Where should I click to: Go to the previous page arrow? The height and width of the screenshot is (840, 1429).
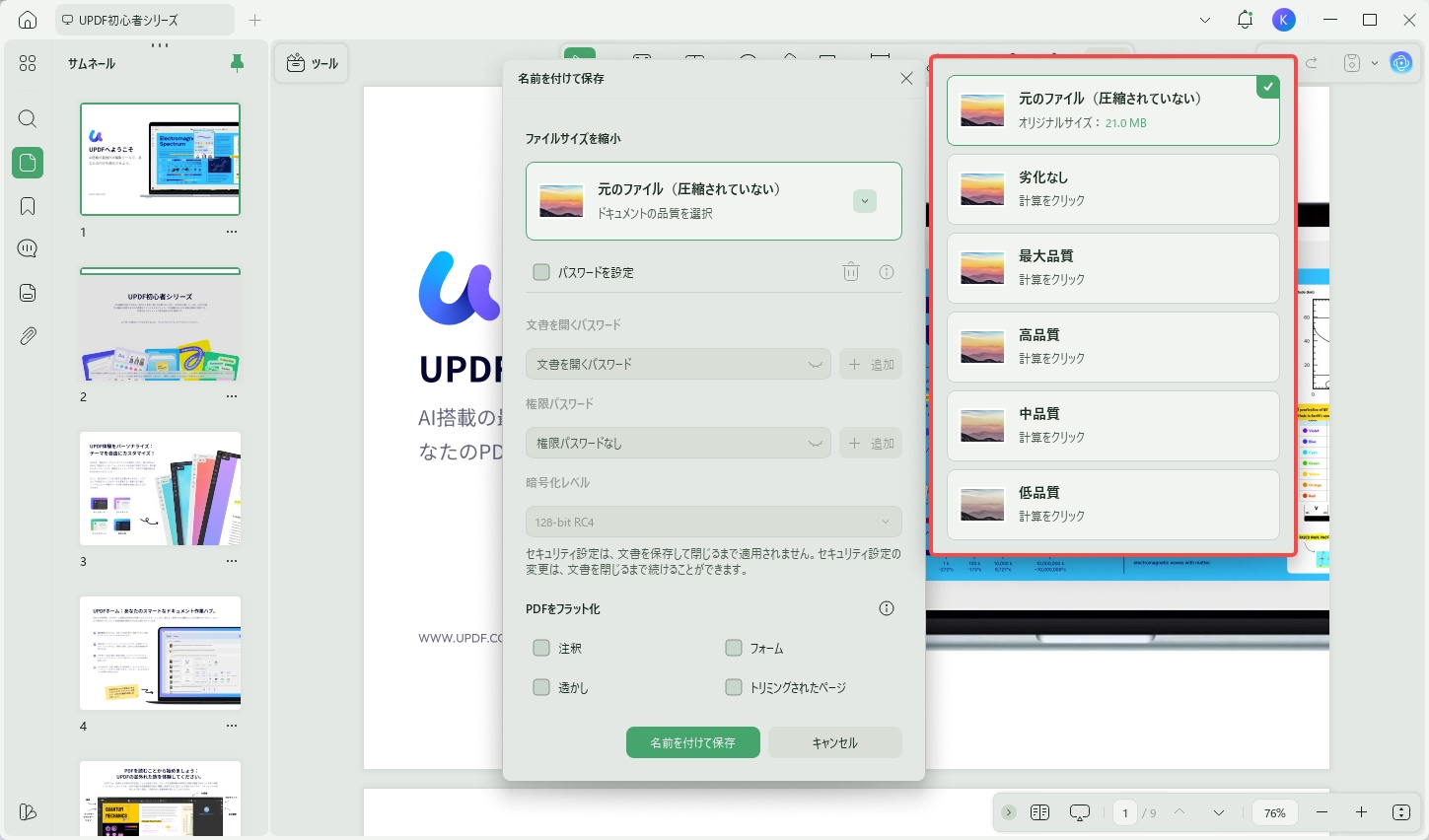(x=1179, y=812)
